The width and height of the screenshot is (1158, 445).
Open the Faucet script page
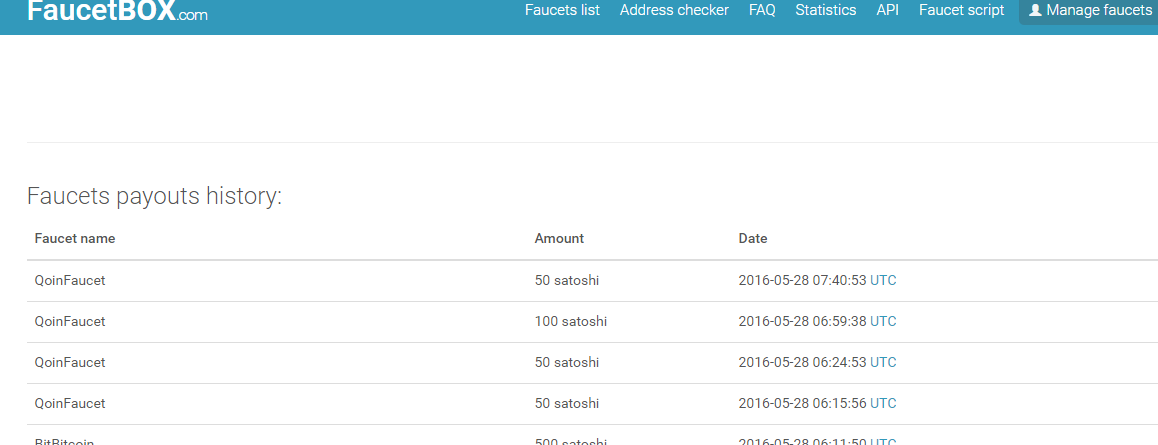(961, 10)
